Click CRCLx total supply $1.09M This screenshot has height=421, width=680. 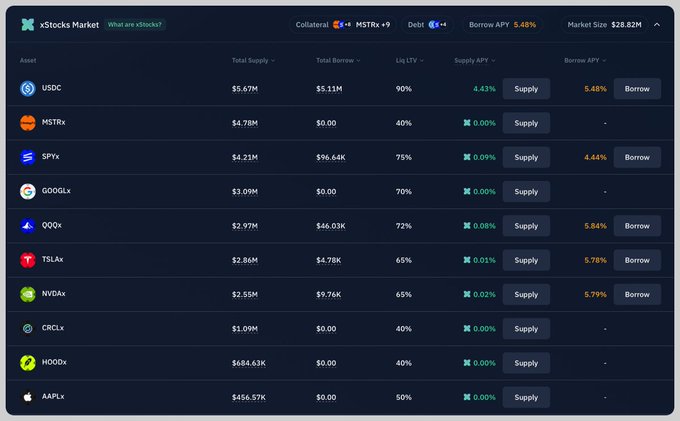tap(245, 329)
